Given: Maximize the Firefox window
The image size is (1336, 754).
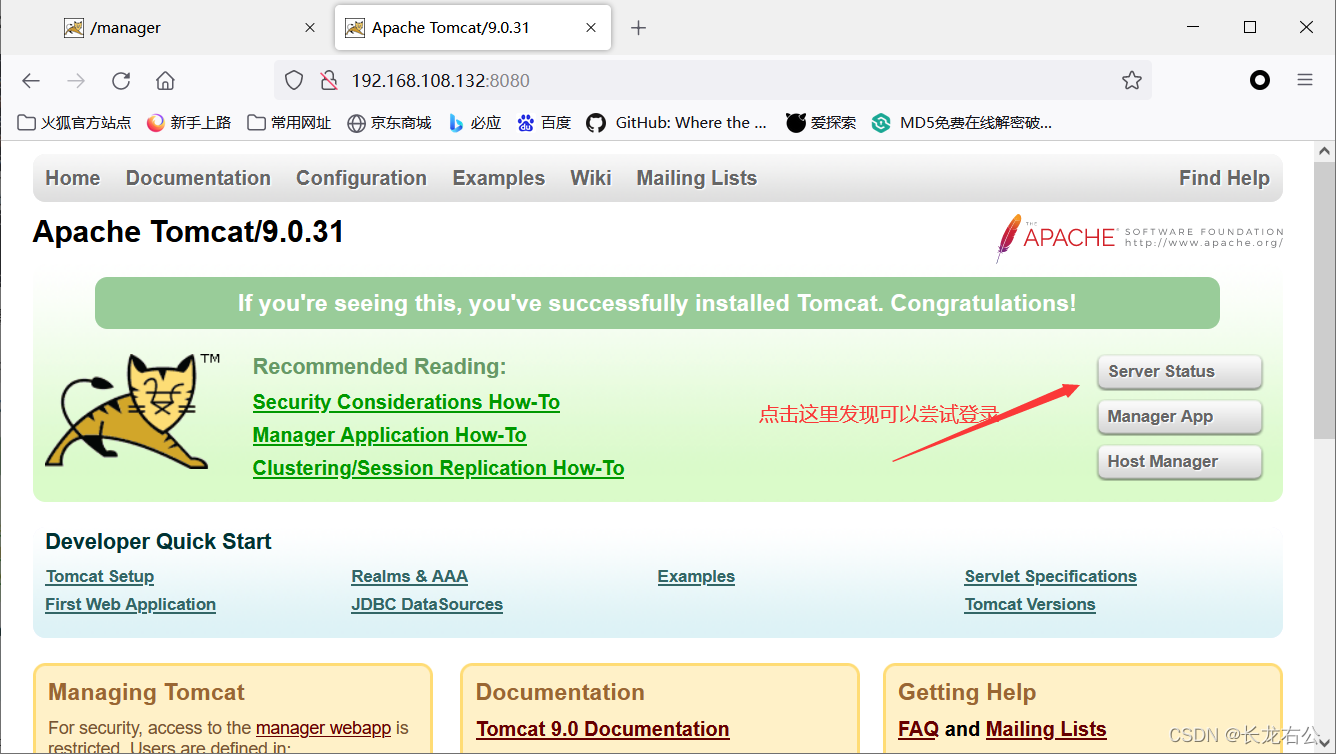Looking at the screenshot, I should click(x=1249, y=28).
